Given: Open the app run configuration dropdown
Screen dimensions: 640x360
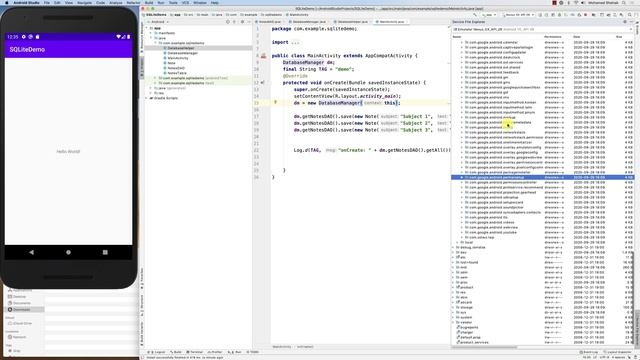Looking at the screenshot, I should 489,15.
